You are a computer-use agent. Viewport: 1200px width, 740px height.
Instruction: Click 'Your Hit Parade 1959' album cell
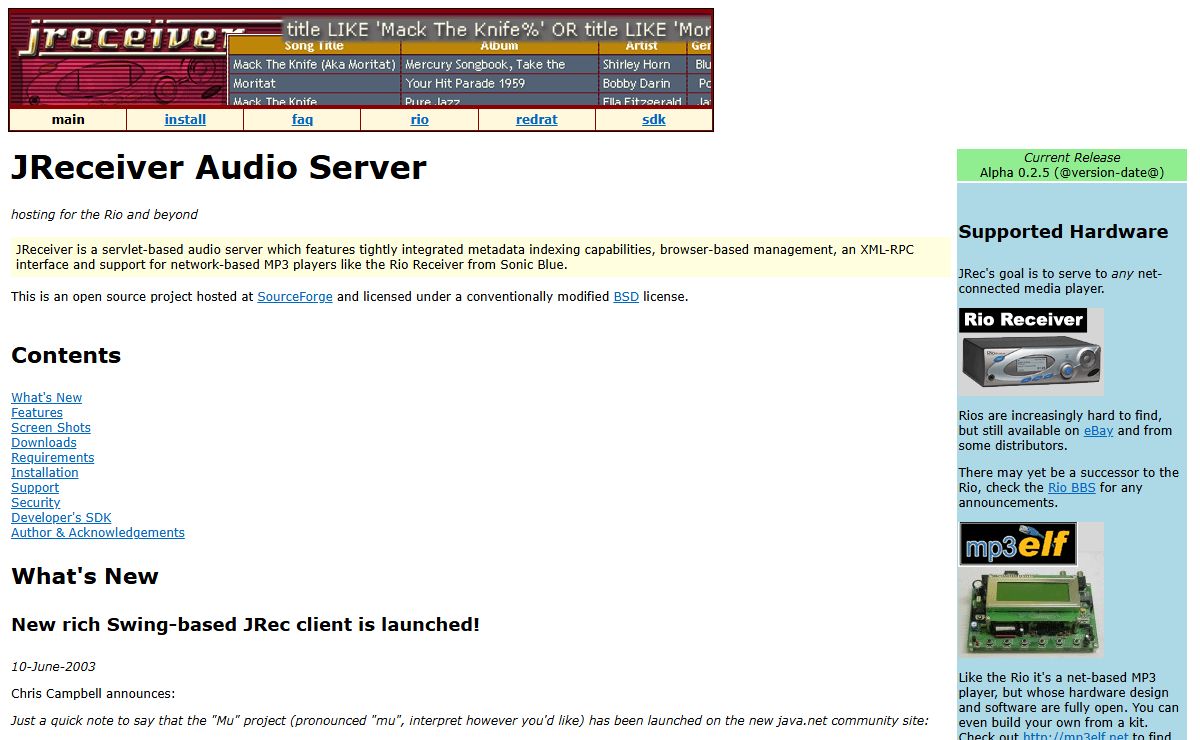pyautogui.click(x=465, y=84)
